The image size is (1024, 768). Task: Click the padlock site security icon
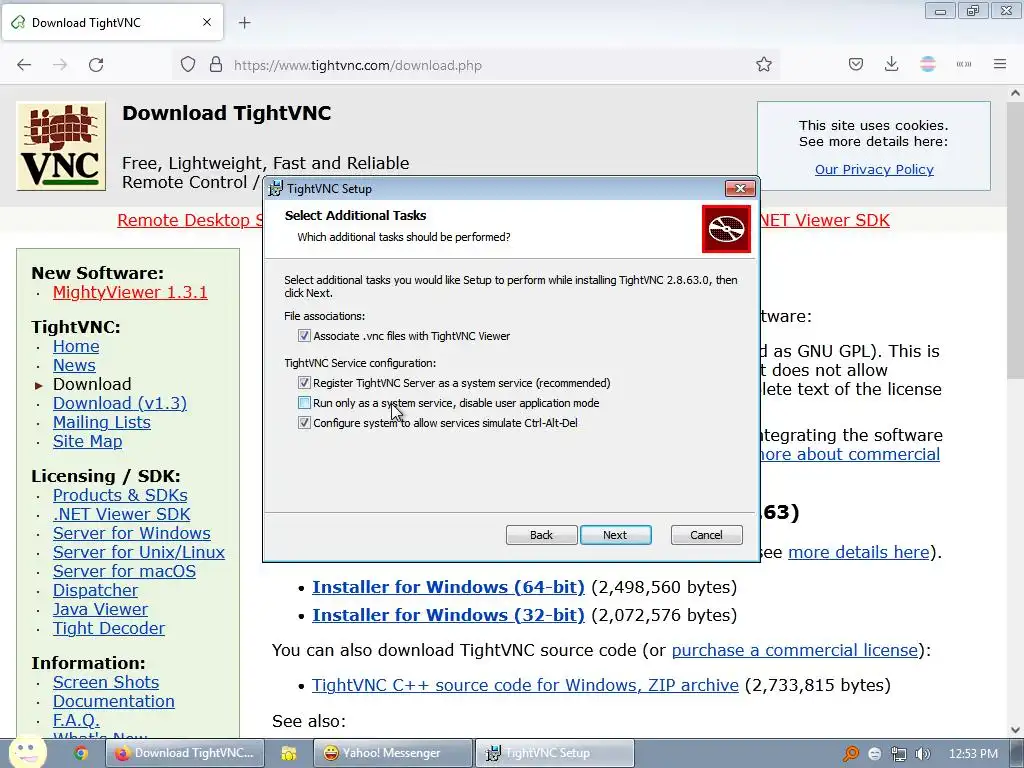tap(216, 65)
